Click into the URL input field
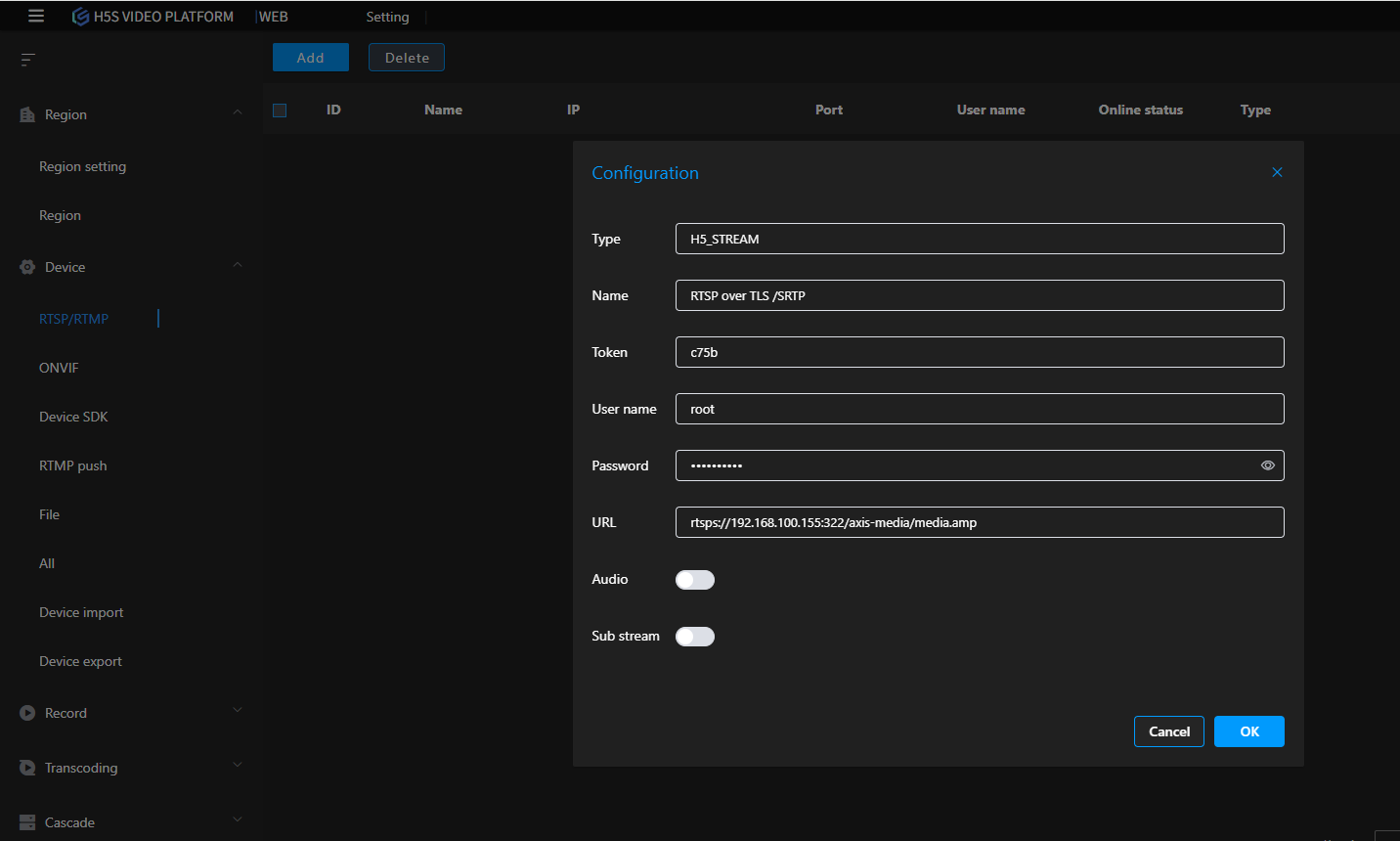 point(979,522)
